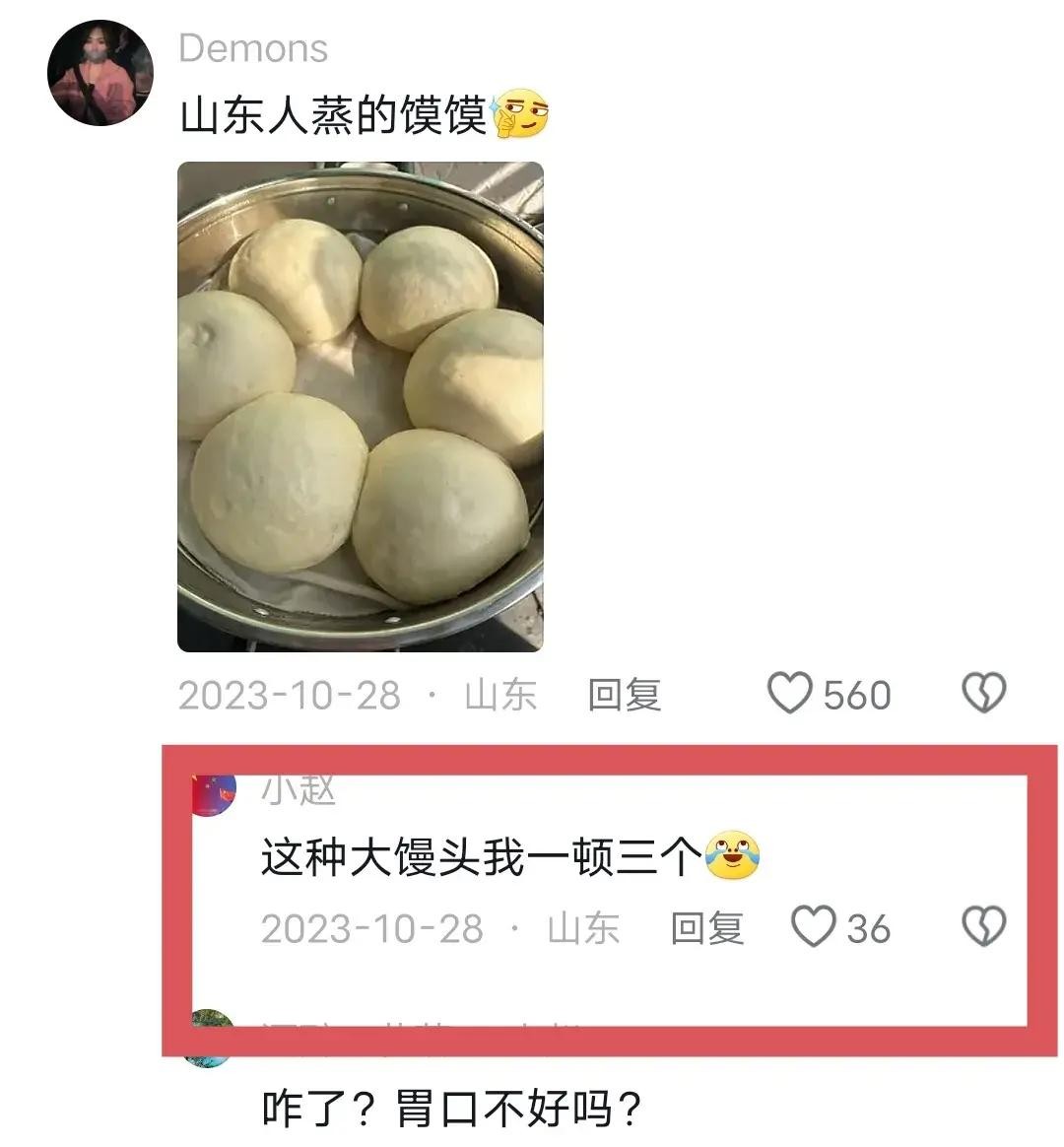Select the comment 咋了？胃口不好吗？
Image resolution: width=1064 pixels, height=1147 pixels.
coord(451,1109)
